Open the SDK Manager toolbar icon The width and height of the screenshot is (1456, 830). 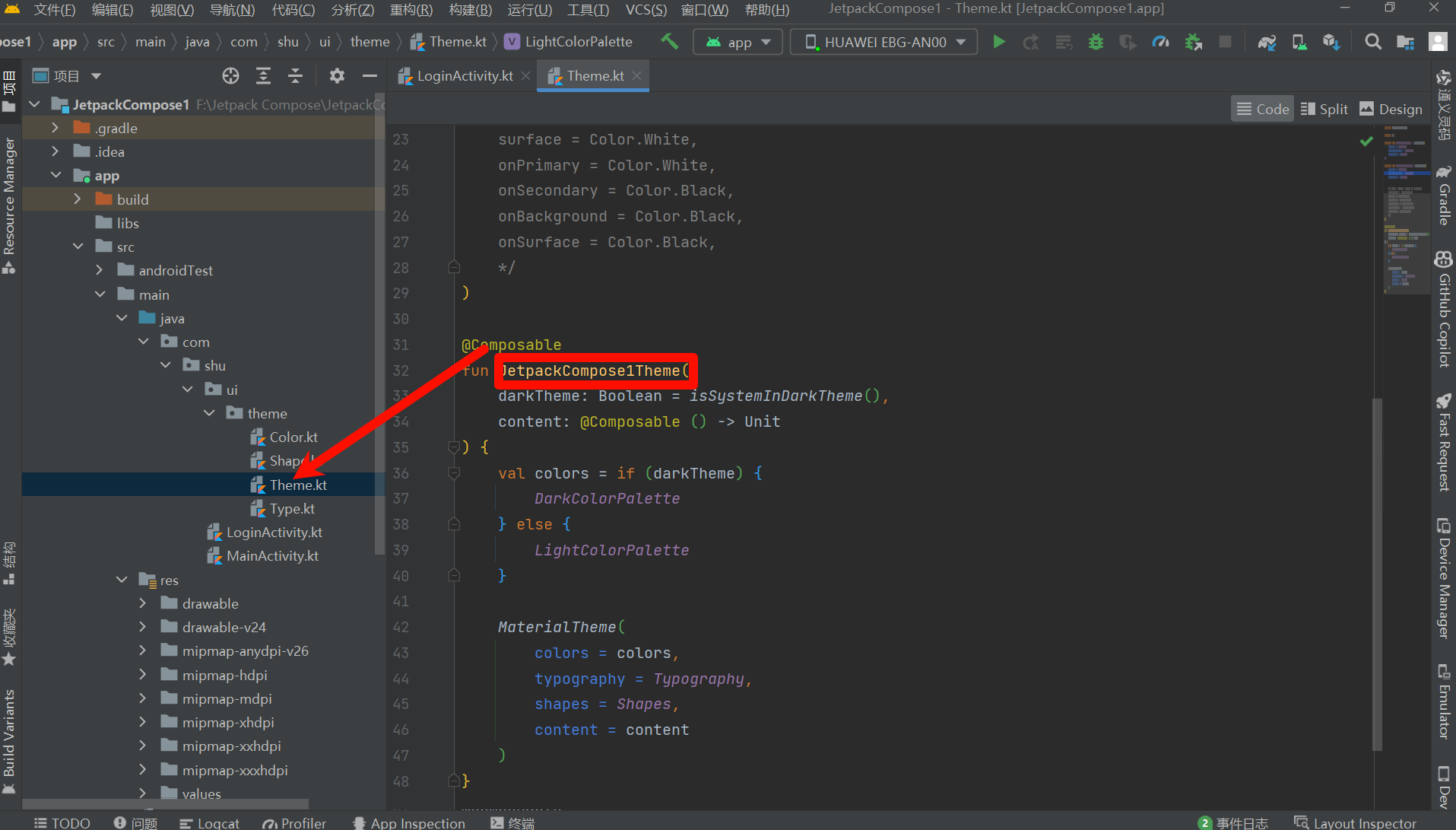[x=1331, y=42]
